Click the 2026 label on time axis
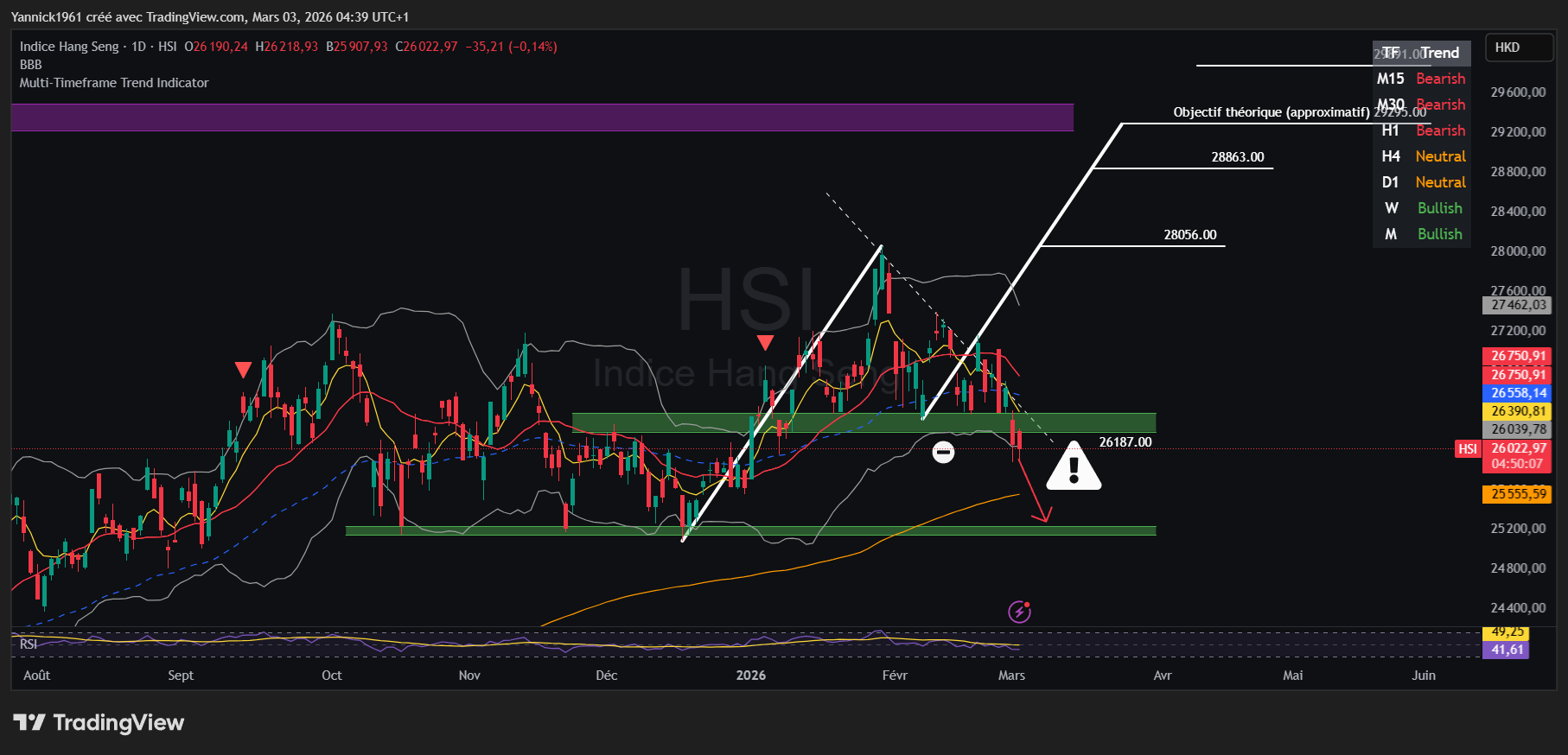Image resolution: width=1568 pixels, height=755 pixels. click(x=750, y=676)
